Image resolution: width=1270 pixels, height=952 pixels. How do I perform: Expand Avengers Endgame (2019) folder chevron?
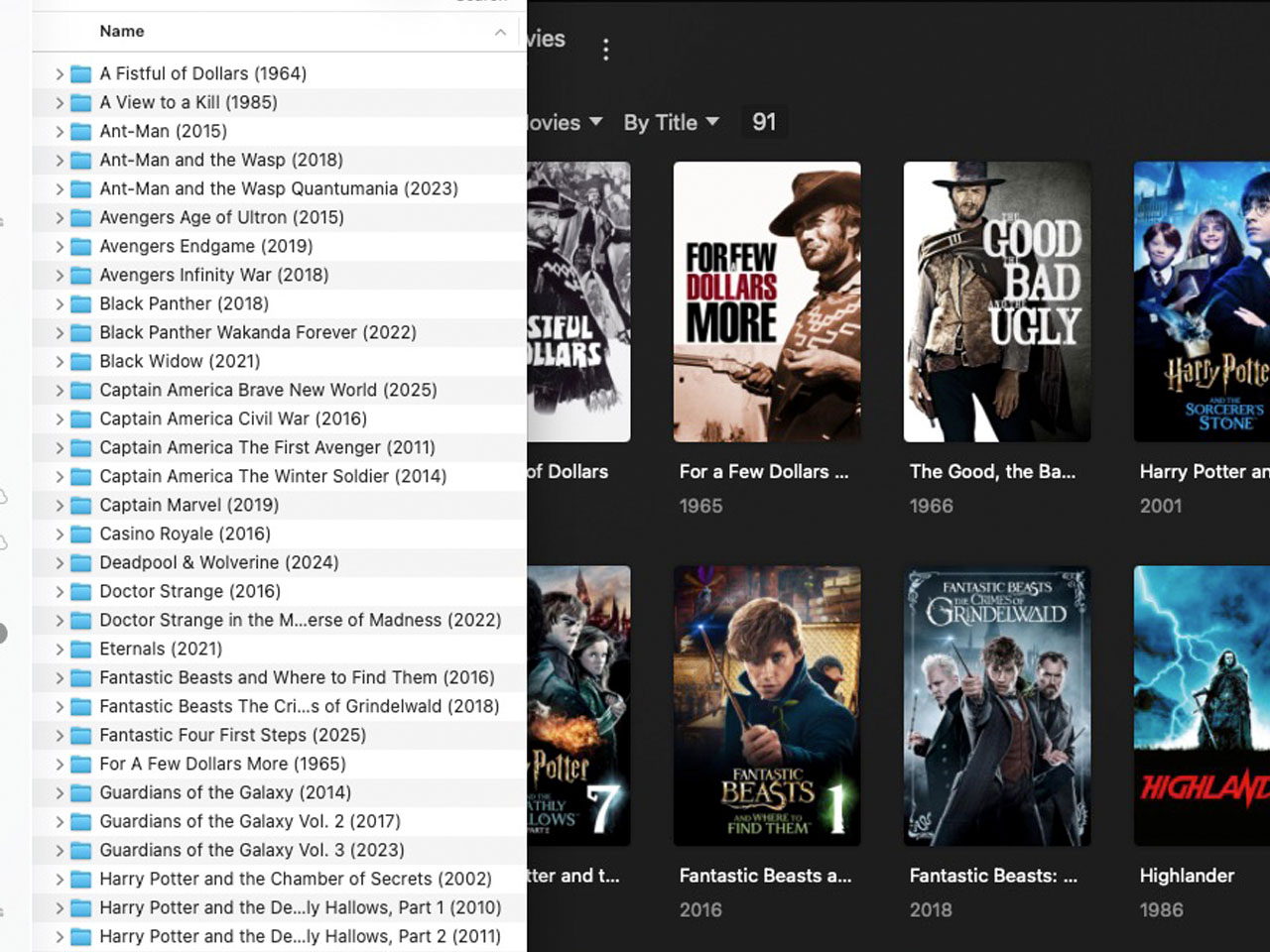pyautogui.click(x=60, y=247)
